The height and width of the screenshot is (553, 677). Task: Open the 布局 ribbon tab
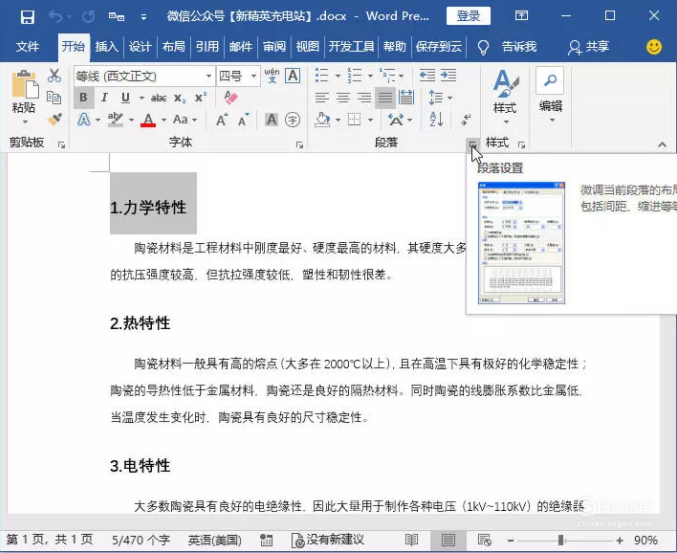tap(174, 47)
